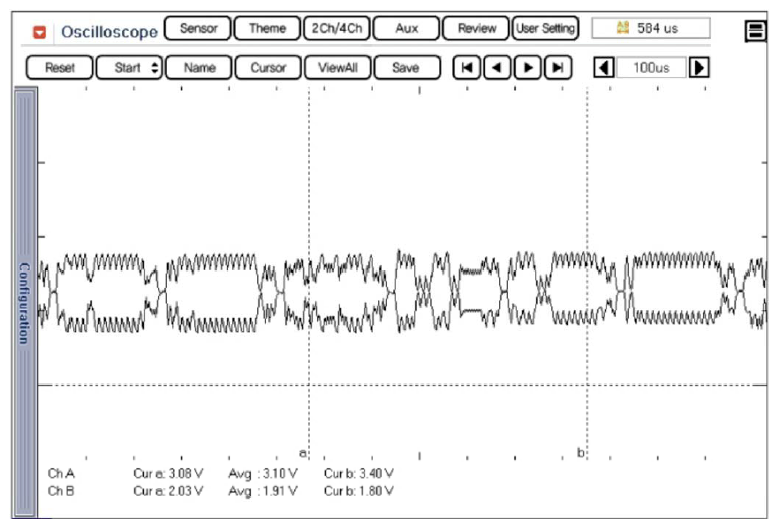This screenshot has width=778, height=528.
Task: Jump to last waveform frame
Action: tap(557, 68)
